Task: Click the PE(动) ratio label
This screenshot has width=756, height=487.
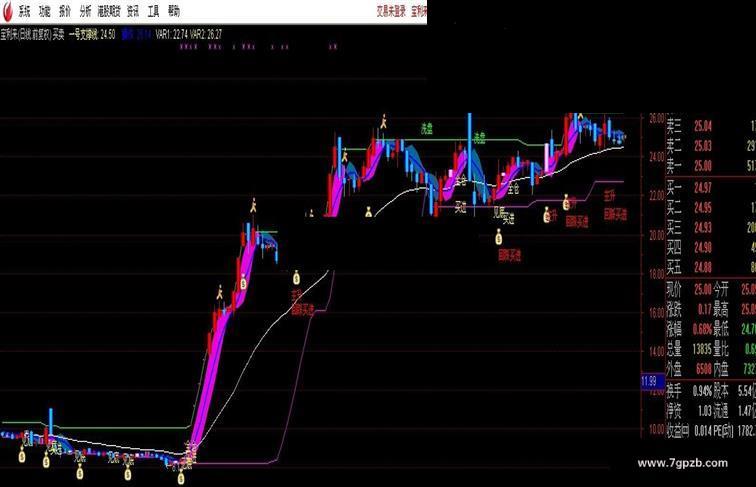Action: tap(724, 430)
